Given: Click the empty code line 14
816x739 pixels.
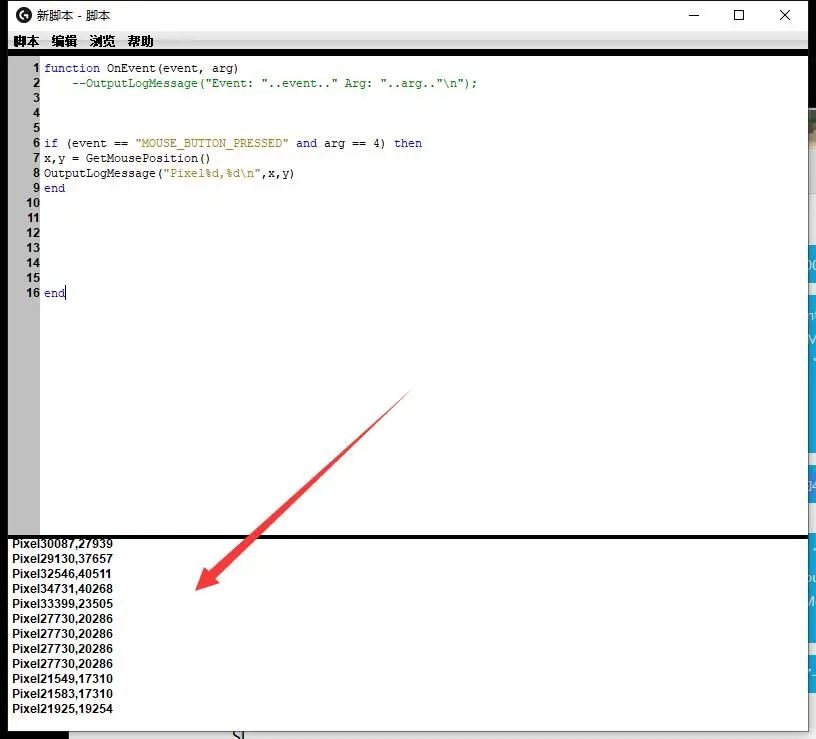Looking at the screenshot, I should (x=423, y=263).
